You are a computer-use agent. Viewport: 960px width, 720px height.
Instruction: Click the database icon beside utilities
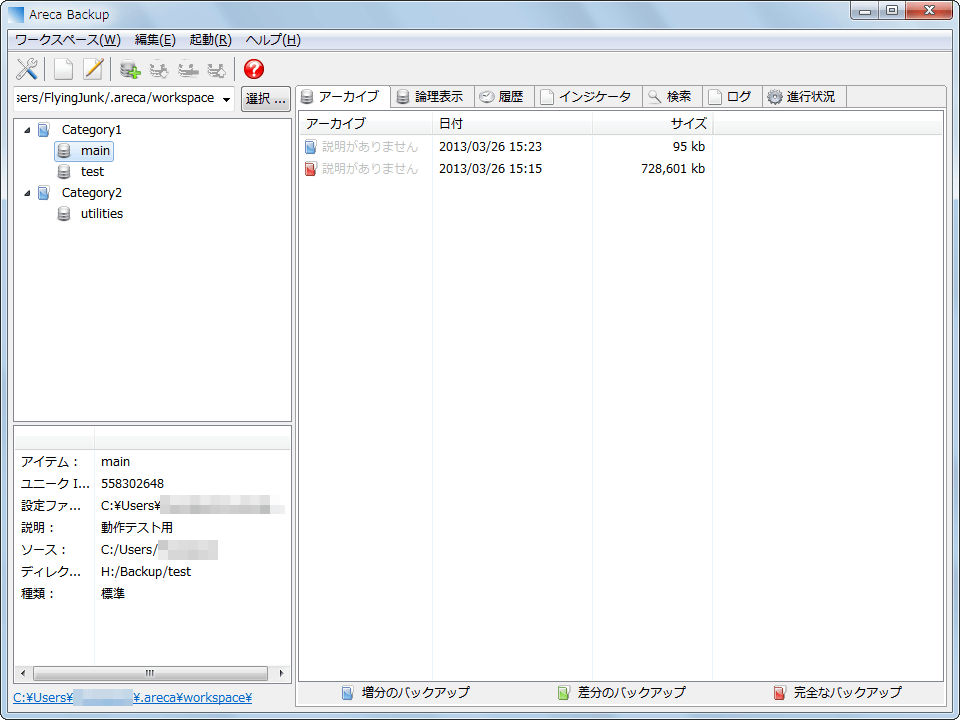coord(64,214)
